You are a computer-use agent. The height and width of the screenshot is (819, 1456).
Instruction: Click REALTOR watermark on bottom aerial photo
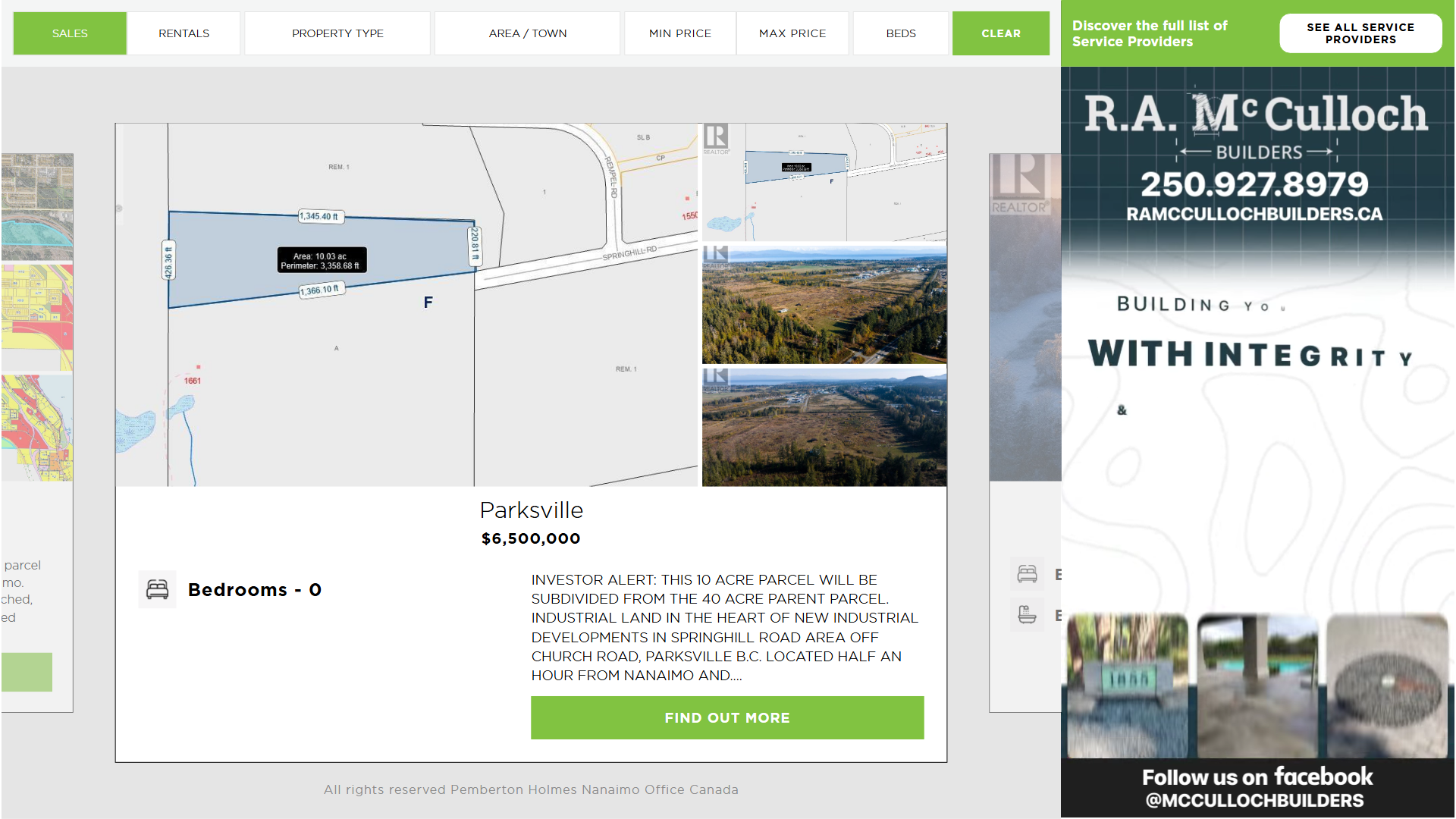[715, 379]
